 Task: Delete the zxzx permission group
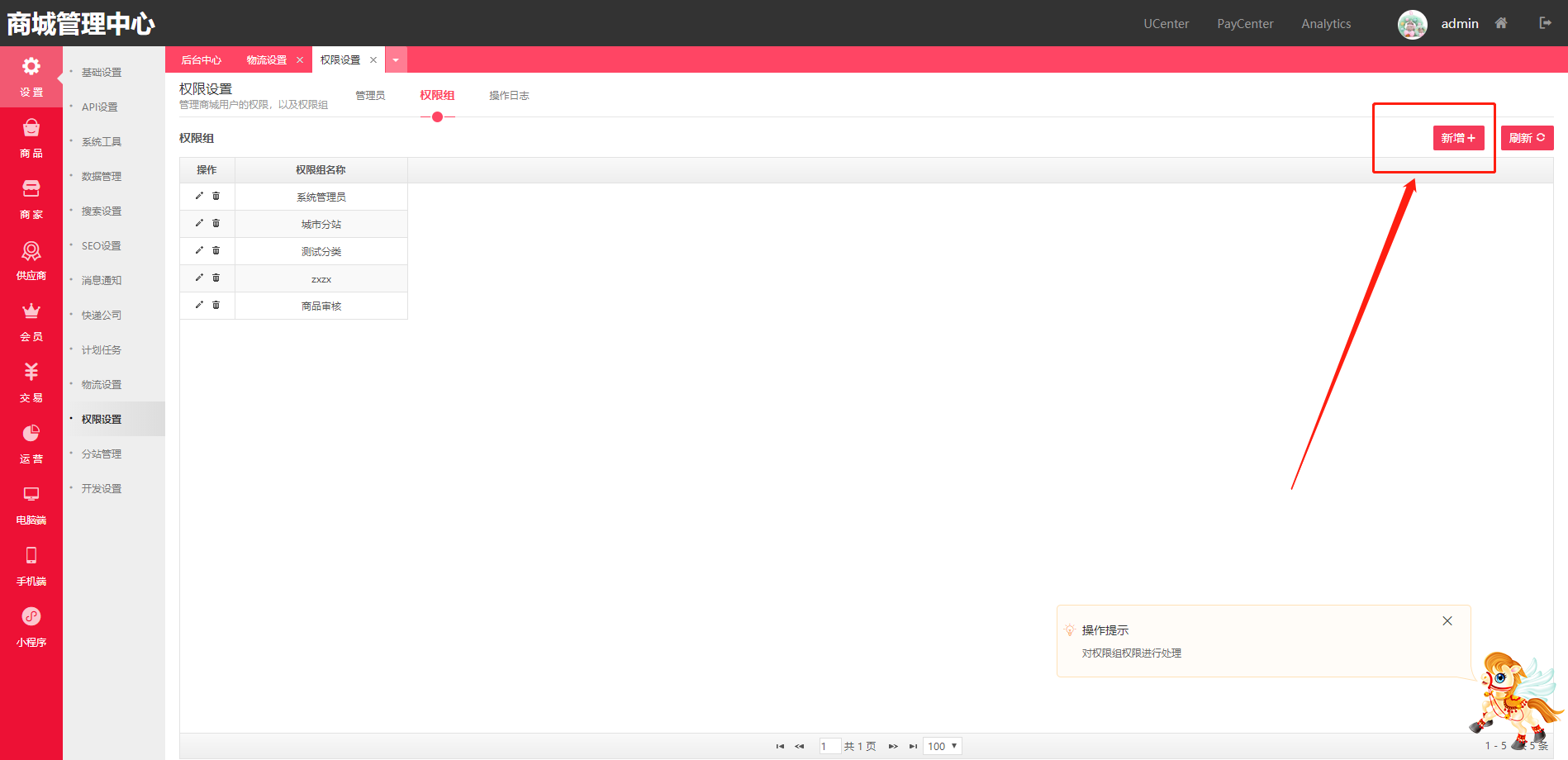coord(216,278)
